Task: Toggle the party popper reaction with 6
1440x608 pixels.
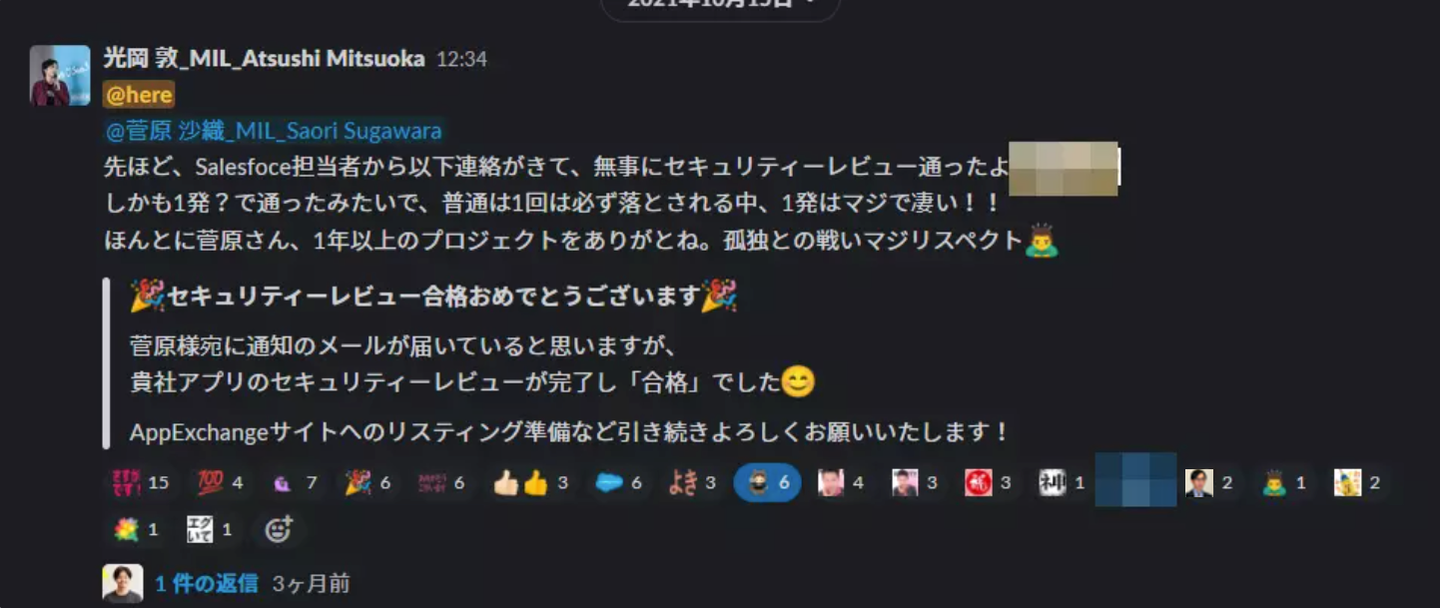Action: click(x=368, y=483)
